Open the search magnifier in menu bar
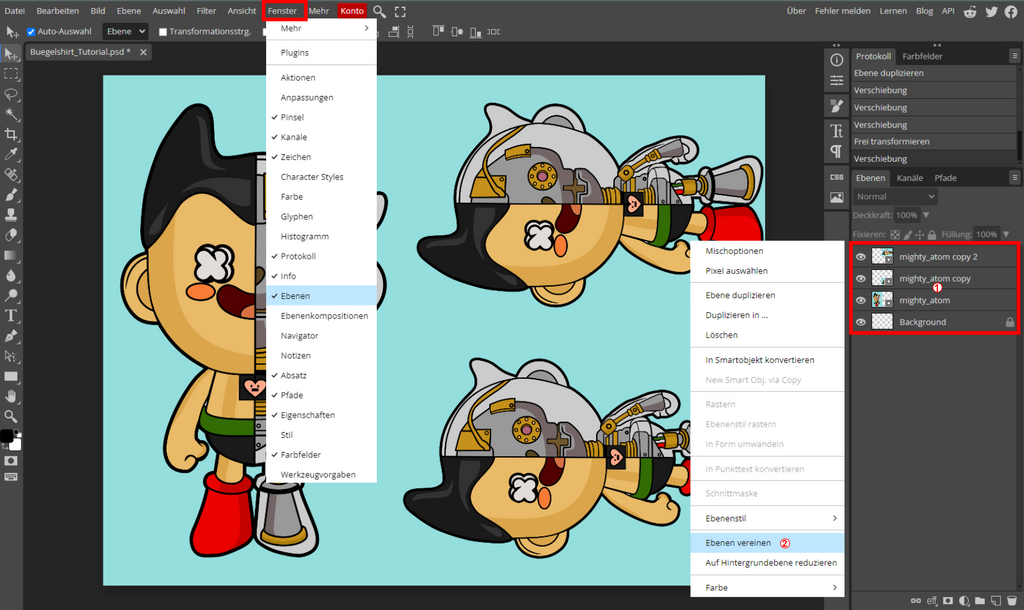Viewport: 1024px width, 610px height. 380,11
